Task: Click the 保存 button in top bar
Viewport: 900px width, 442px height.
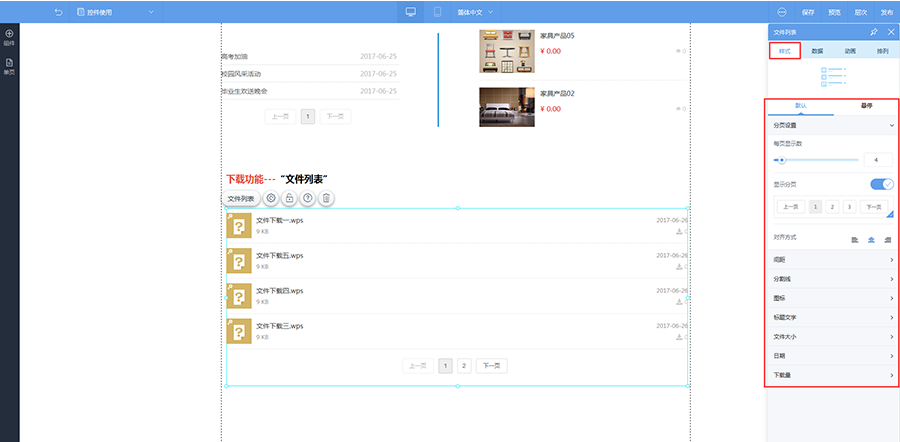Action: 808,11
